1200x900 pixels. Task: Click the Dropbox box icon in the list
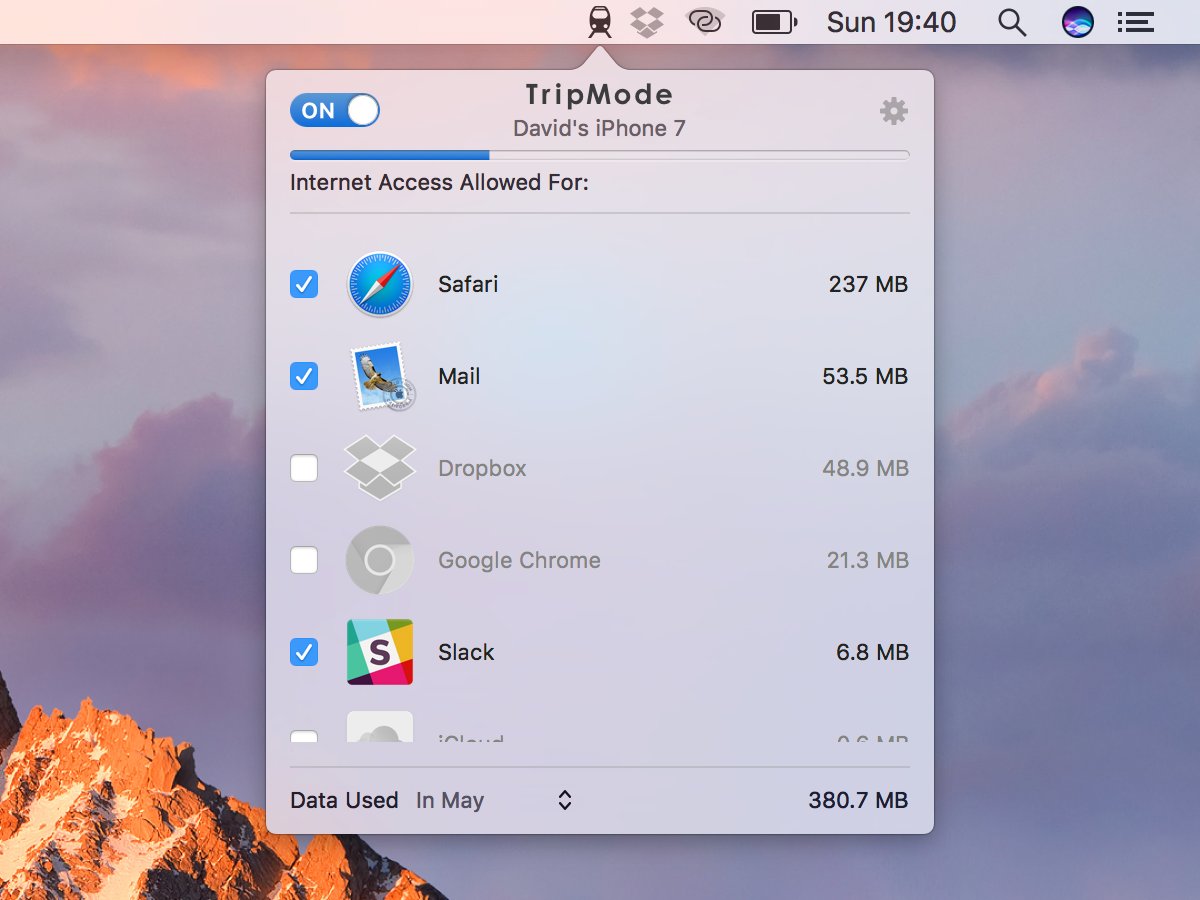[380, 468]
